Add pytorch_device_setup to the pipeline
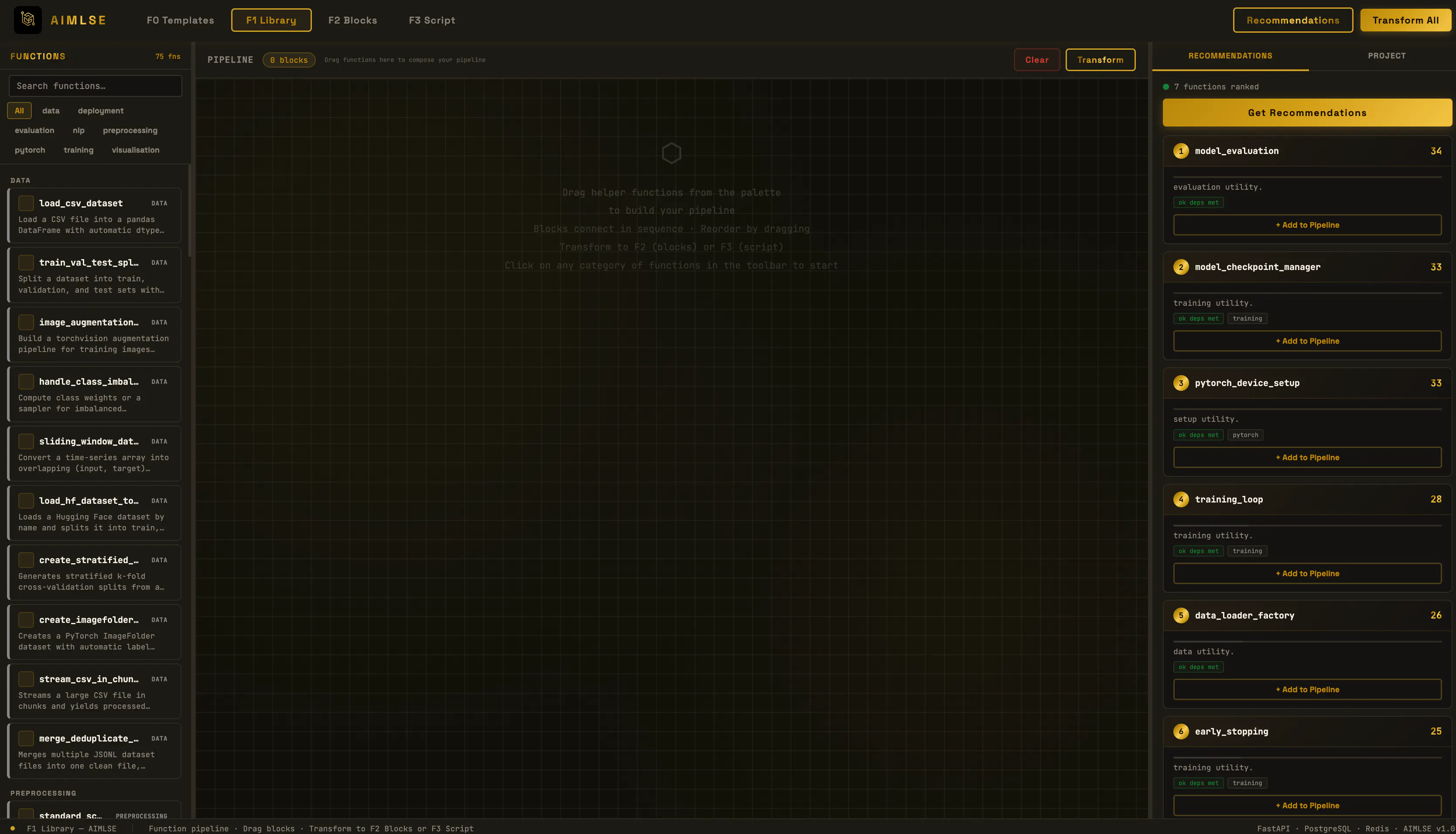1456x834 pixels. [1307, 457]
